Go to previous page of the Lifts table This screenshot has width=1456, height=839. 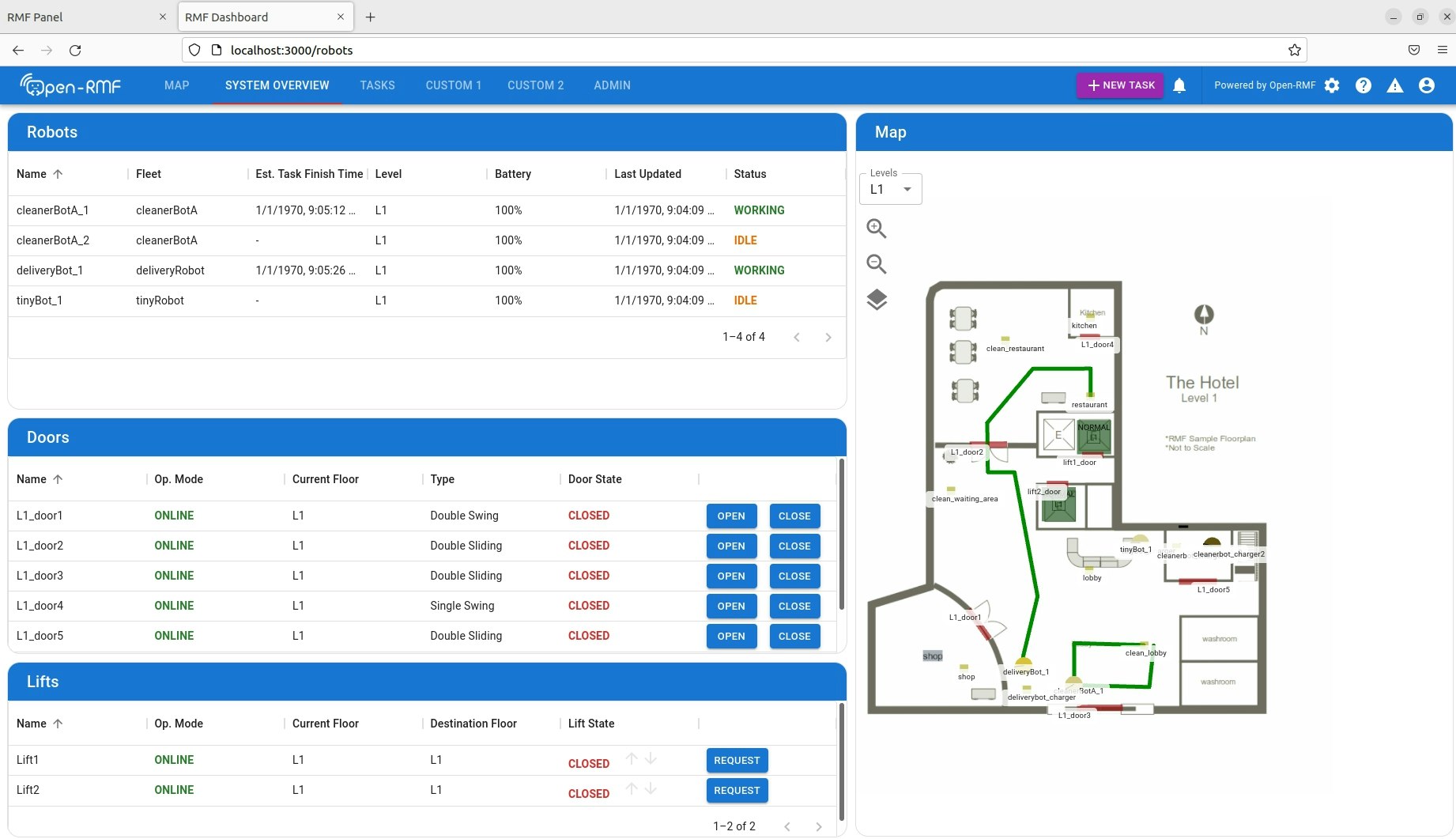point(787,826)
